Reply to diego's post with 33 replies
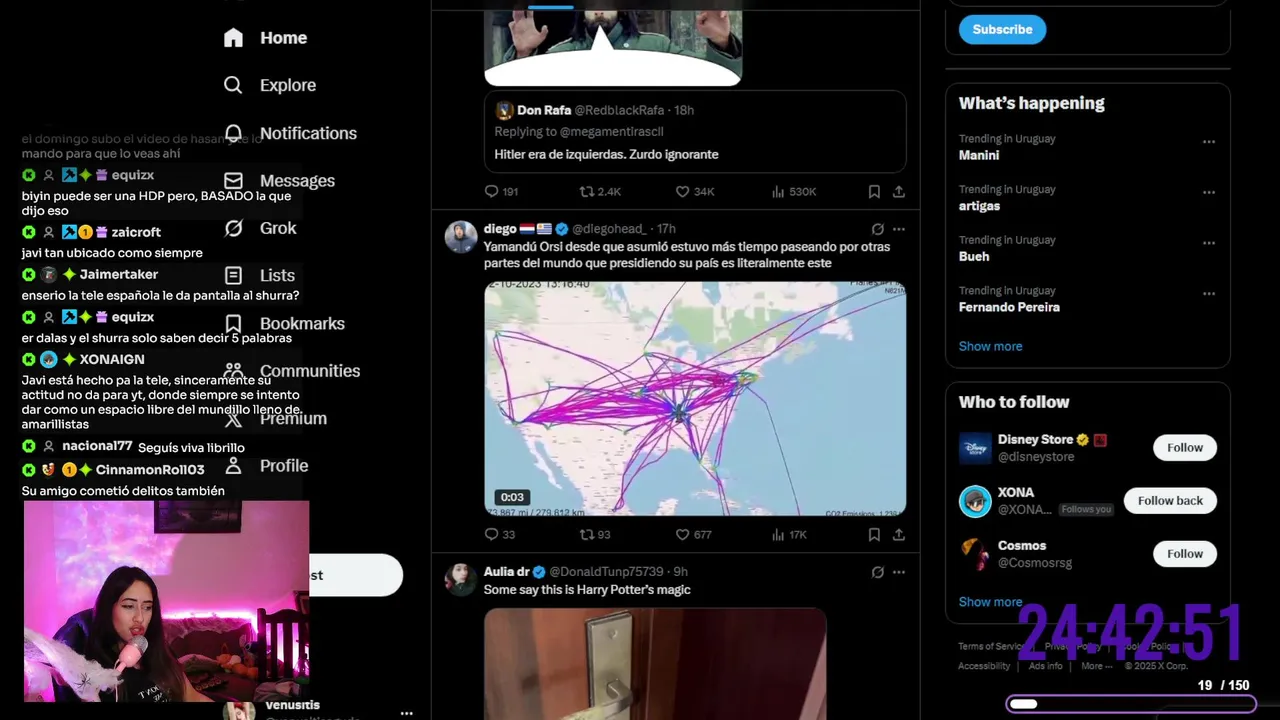 (x=491, y=534)
